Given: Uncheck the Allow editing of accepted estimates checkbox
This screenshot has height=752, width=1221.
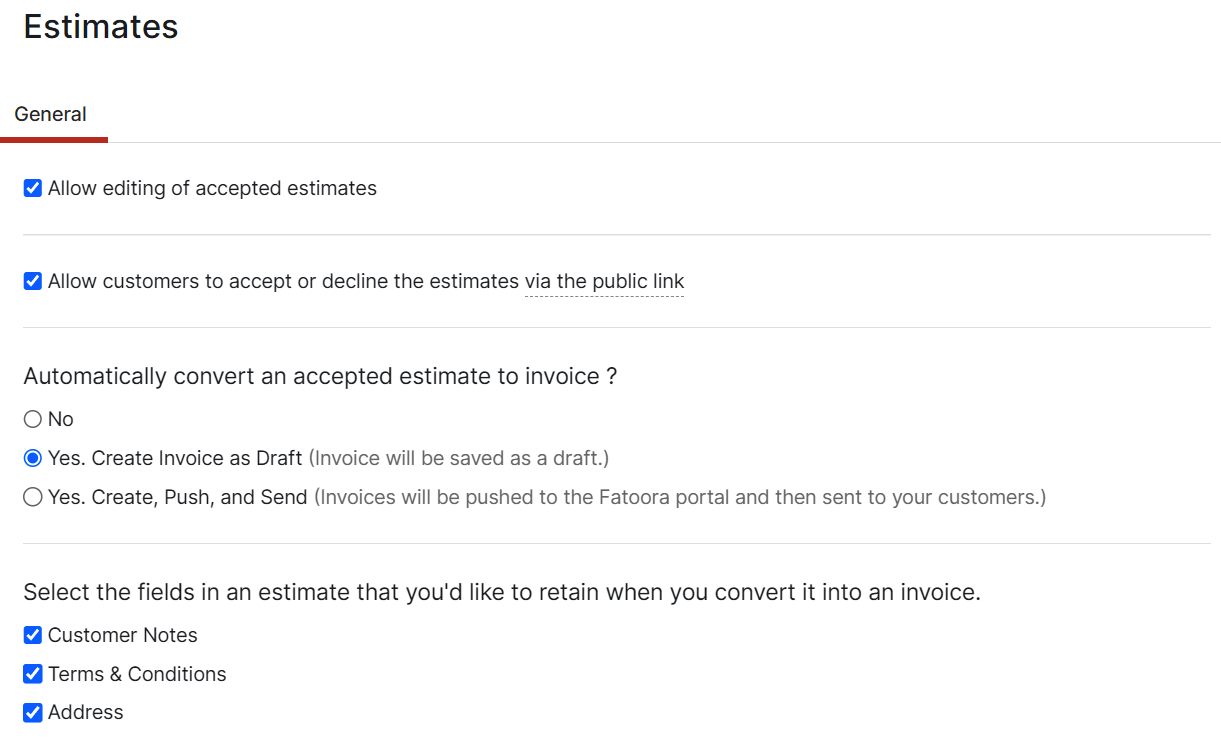Looking at the screenshot, I should pos(33,188).
